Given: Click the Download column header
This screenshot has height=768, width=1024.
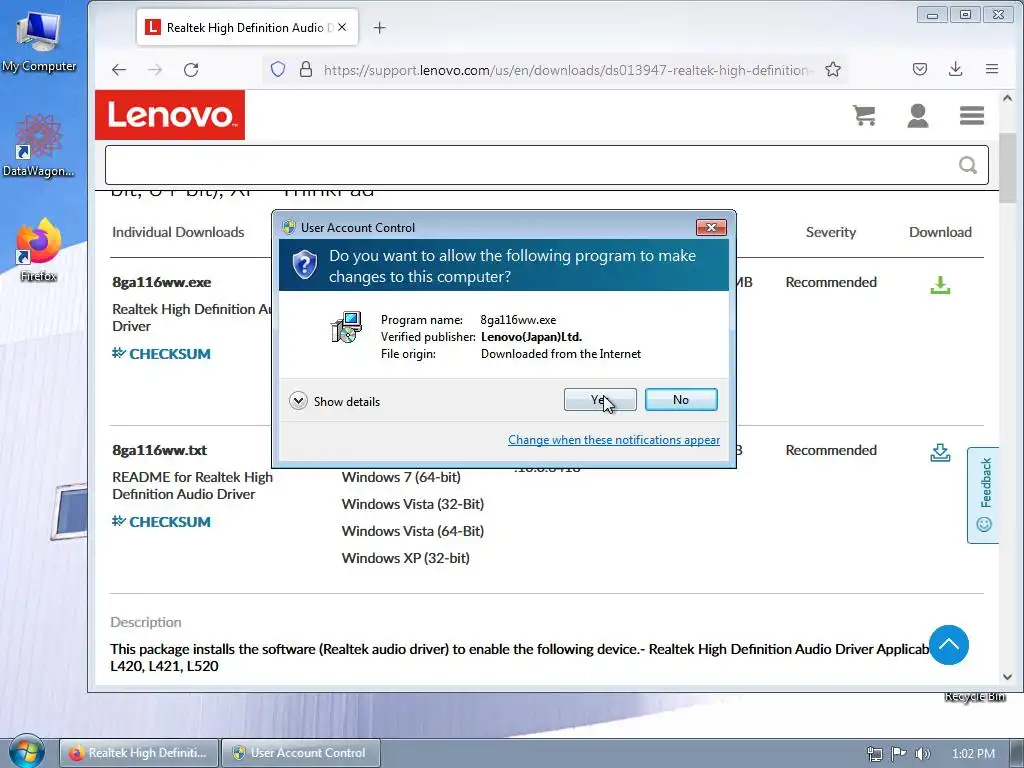Looking at the screenshot, I should tap(940, 232).
